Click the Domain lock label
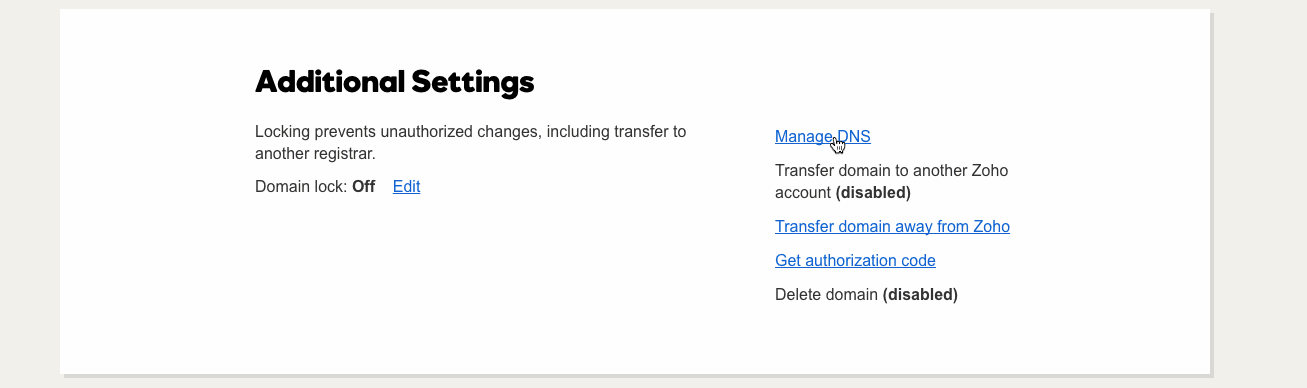This screenshot has width=1307, height=388. 301,186
